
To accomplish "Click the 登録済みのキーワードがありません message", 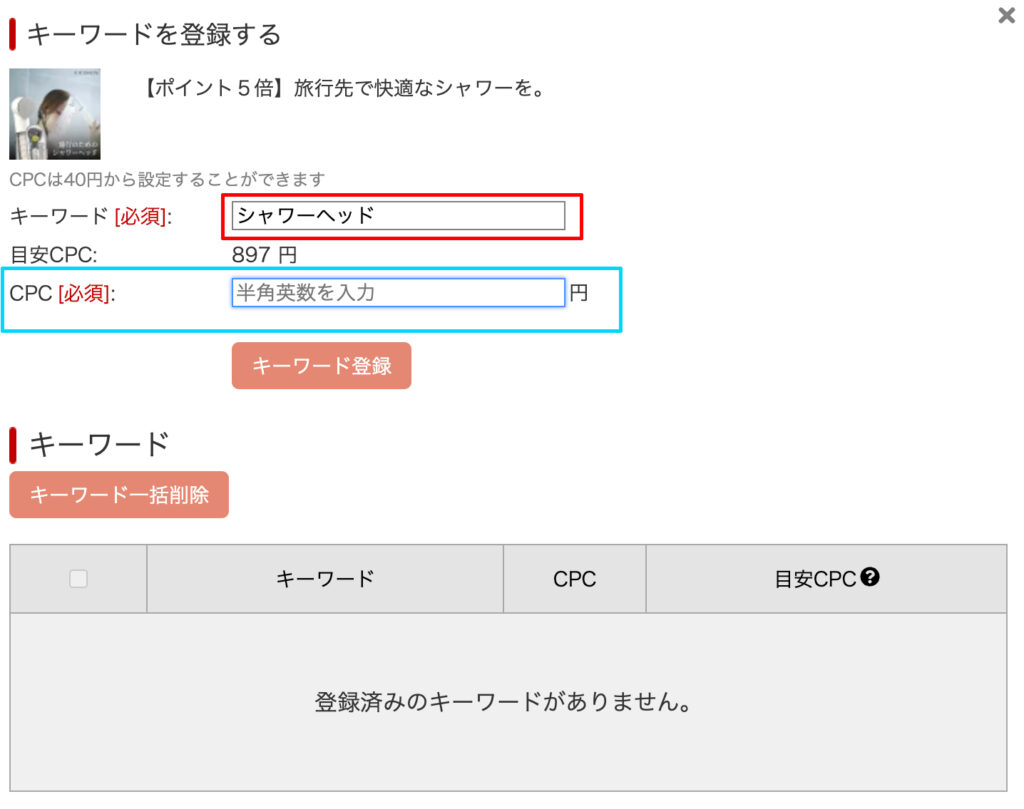I will click(503, 702).
